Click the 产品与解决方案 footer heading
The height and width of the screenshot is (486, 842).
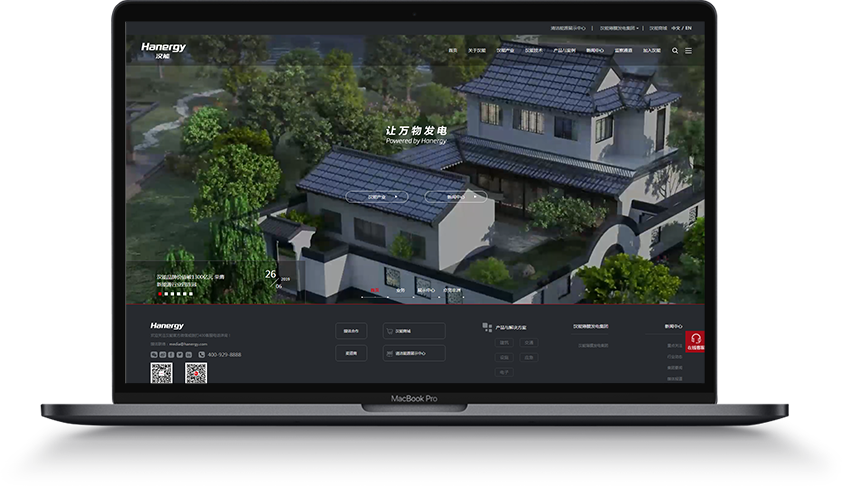(511, 328)
